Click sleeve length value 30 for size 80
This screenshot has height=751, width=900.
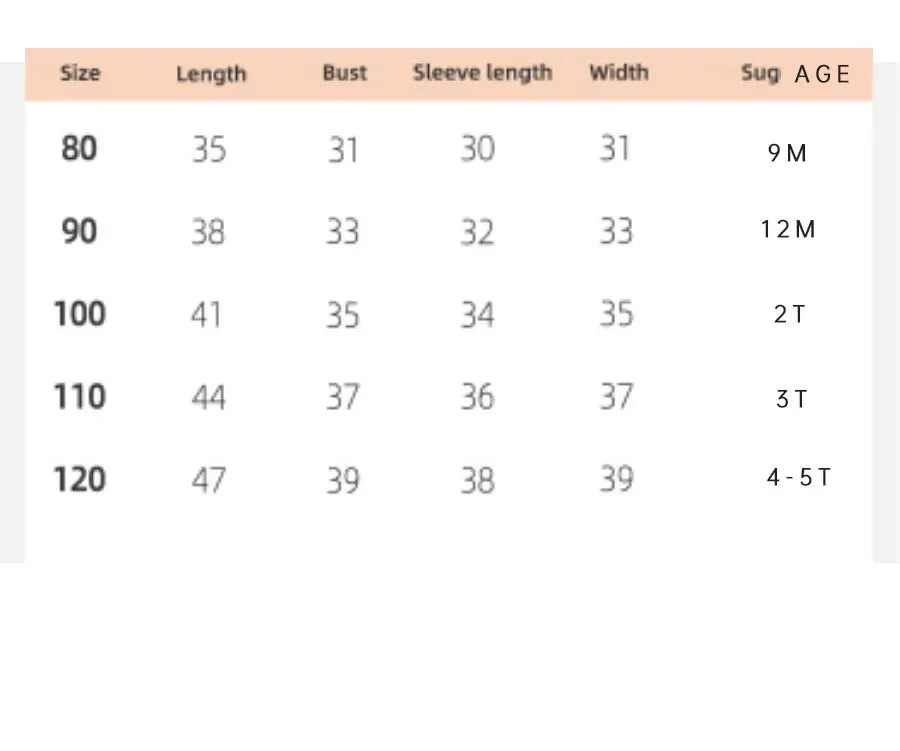click(477, 149)
